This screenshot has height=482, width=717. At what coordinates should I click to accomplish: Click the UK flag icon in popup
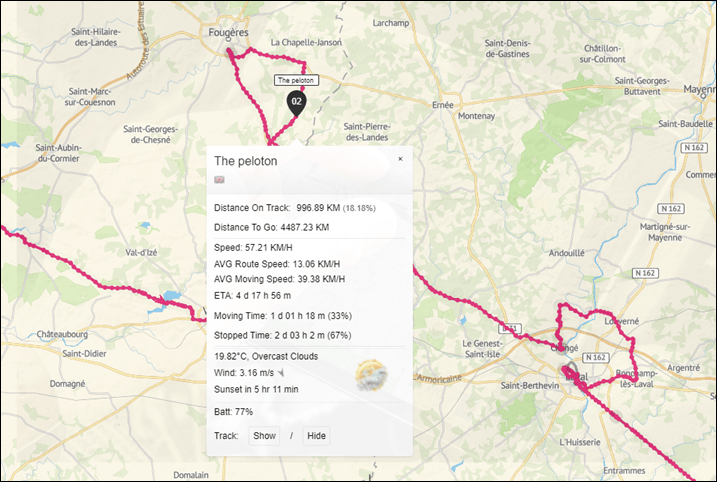tap(219, 179)
